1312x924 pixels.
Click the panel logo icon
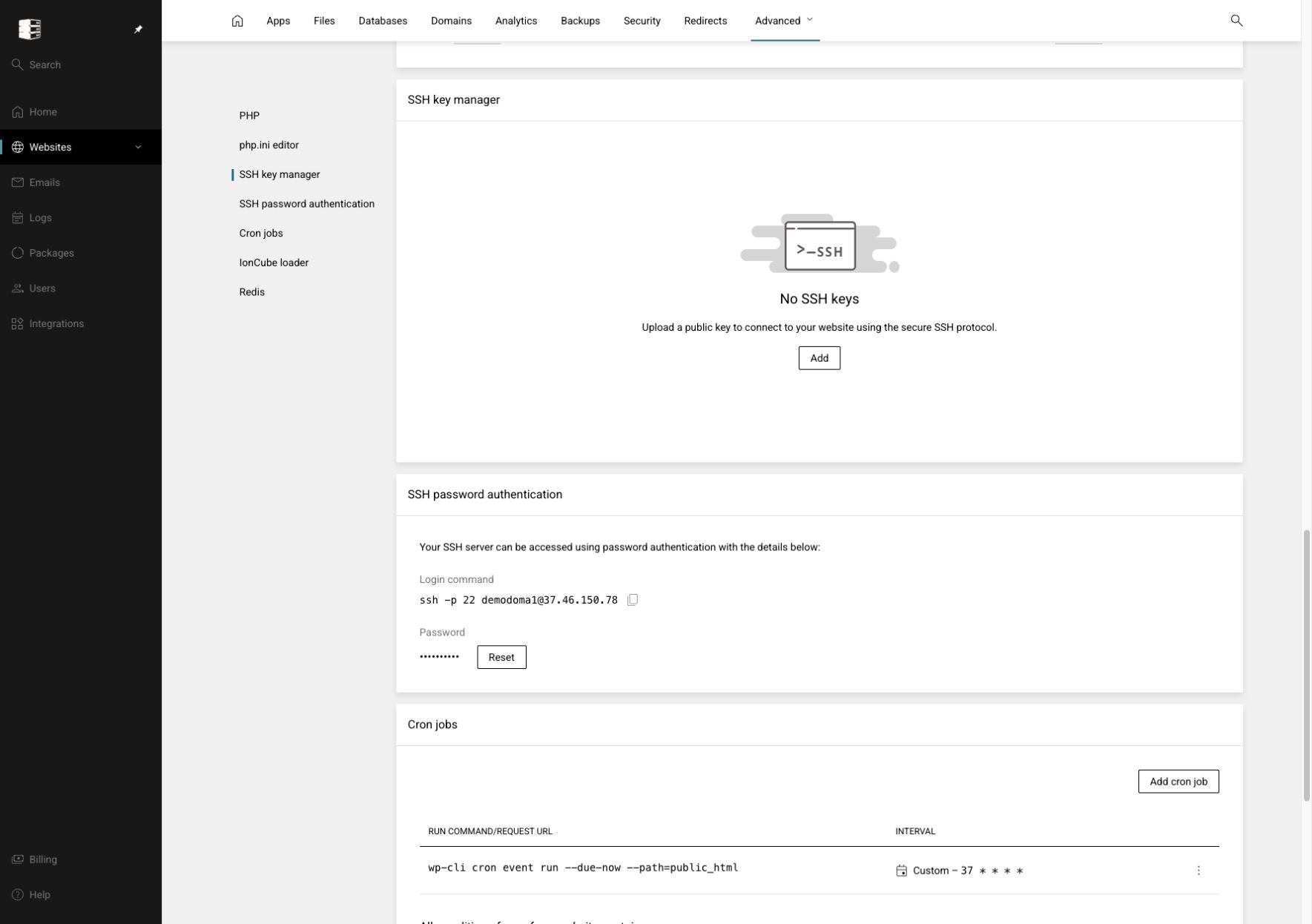pyautogui.click(x=30, y=29)
